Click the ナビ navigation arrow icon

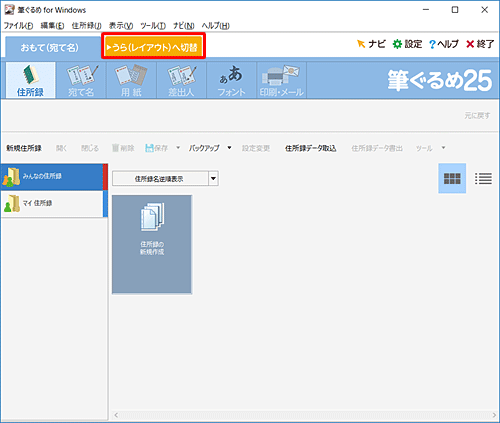[371, 44]
